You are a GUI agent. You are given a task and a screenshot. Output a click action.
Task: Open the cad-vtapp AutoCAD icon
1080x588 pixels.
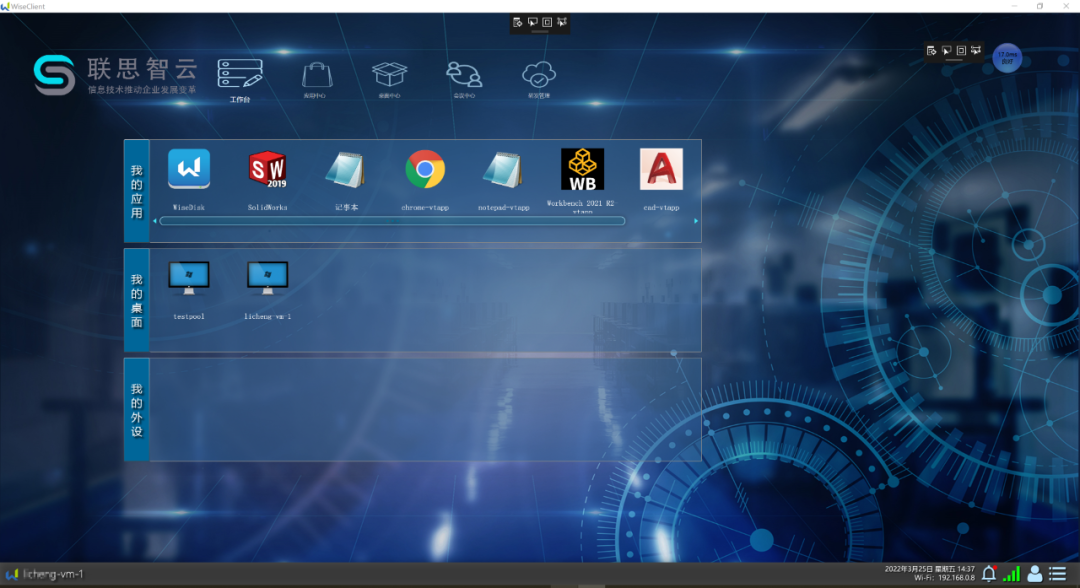click(661, 170)
